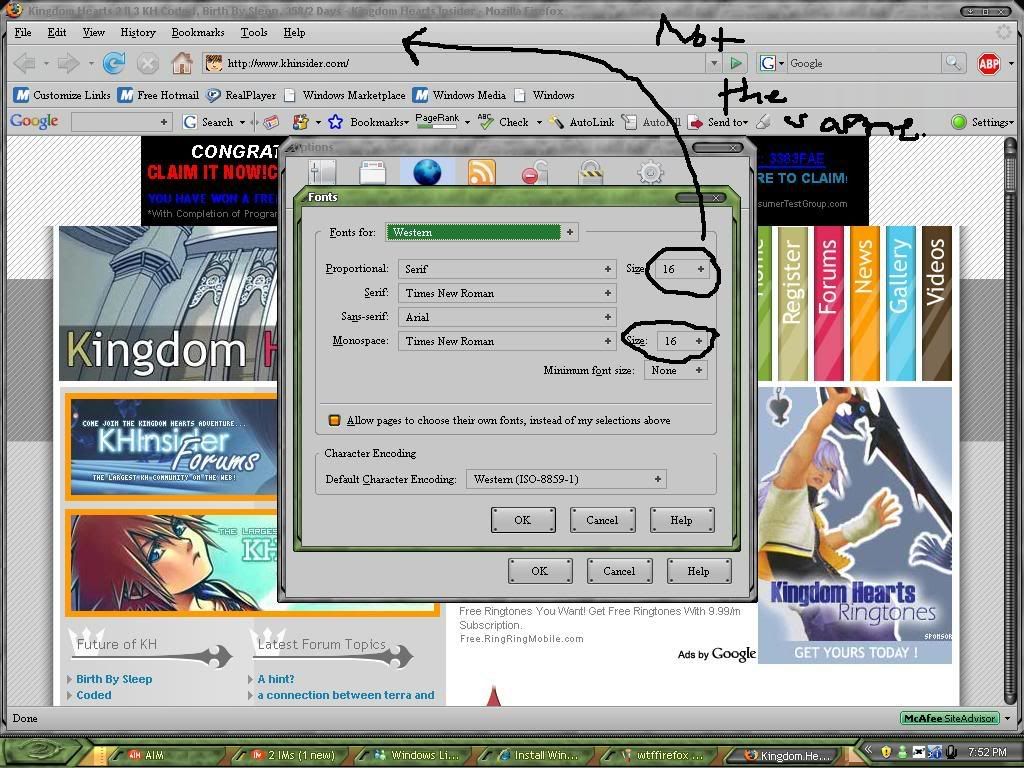The image size is (1024, 768).
Task: Click the Gallery site navigation tab
Action: pyautogui.click(x=900, y=303)
